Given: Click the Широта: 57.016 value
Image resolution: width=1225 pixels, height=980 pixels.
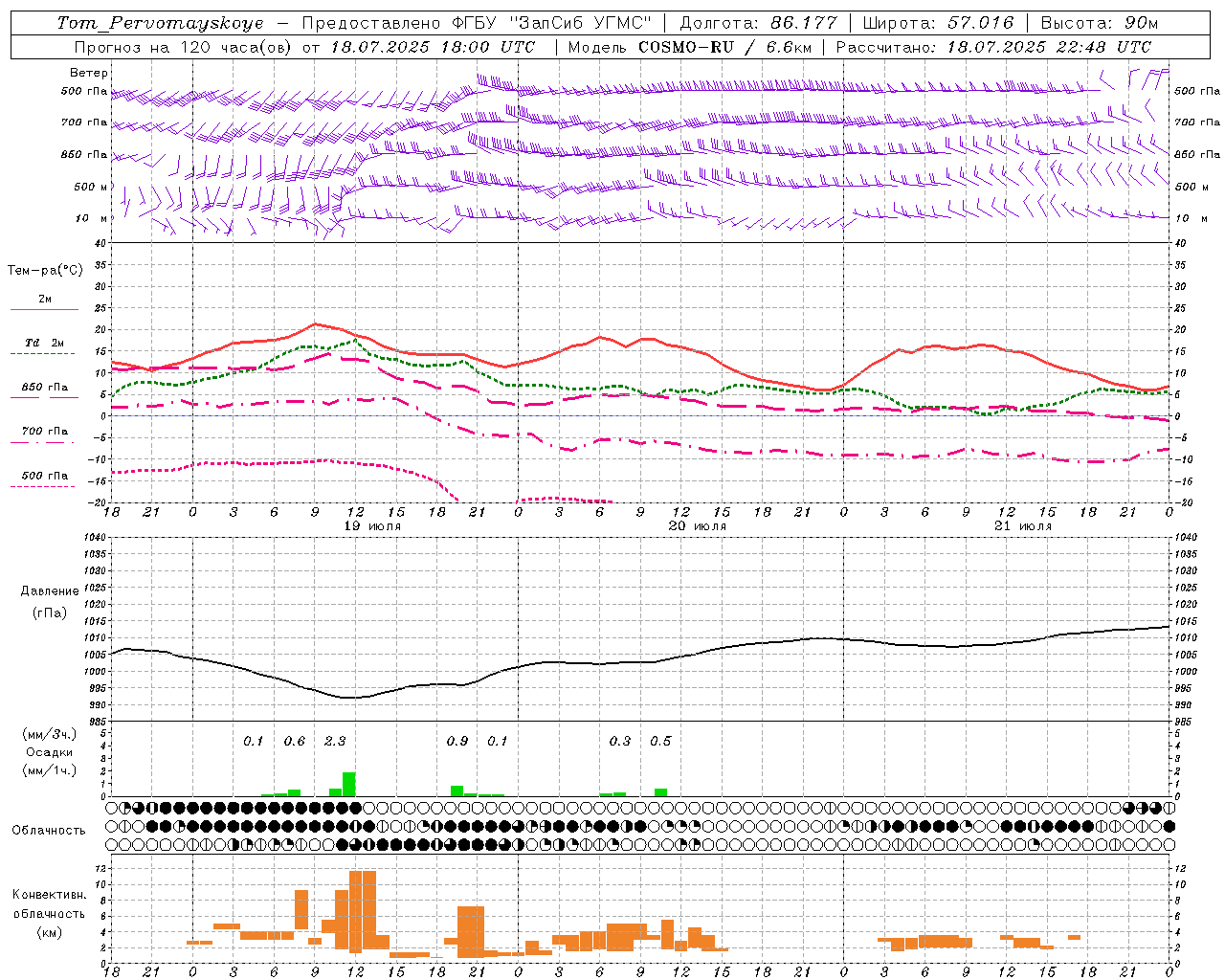Looking at the screenshot, I should 938,23.
